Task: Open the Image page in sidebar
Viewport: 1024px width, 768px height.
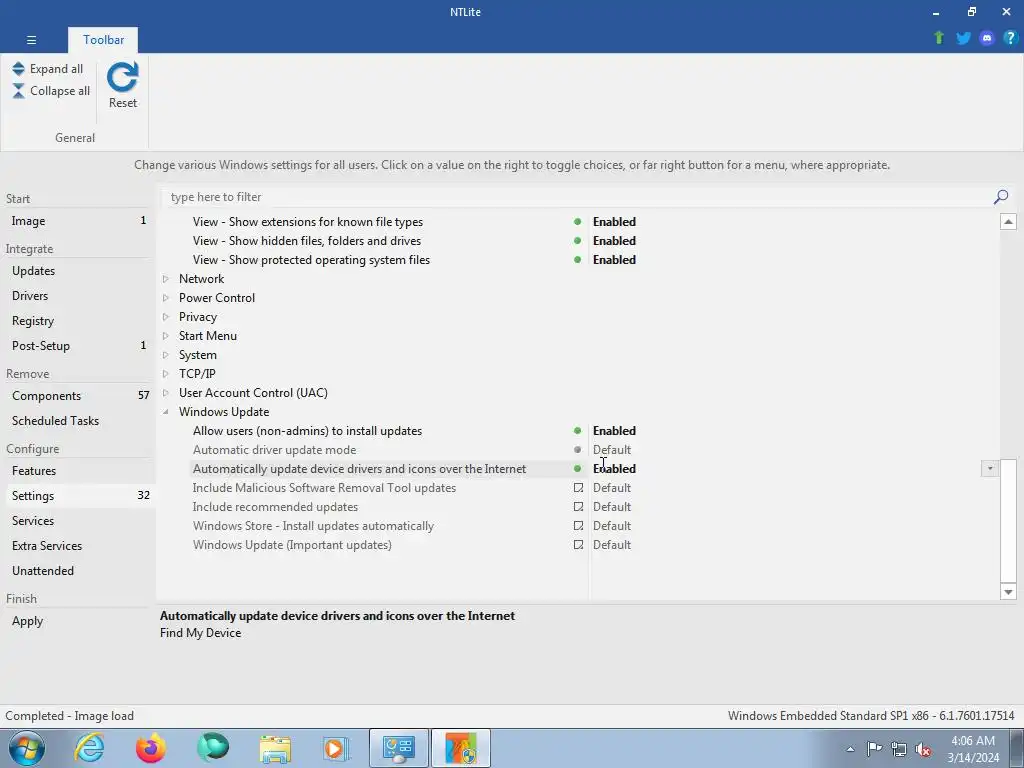Action: tap(78, 221)
